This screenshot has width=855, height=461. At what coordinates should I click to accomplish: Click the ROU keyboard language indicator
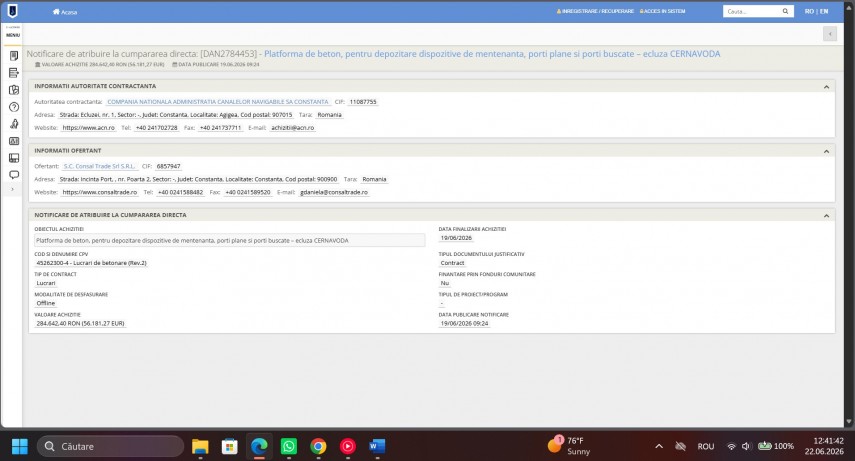pyautogui.click(x=706, y=446)
